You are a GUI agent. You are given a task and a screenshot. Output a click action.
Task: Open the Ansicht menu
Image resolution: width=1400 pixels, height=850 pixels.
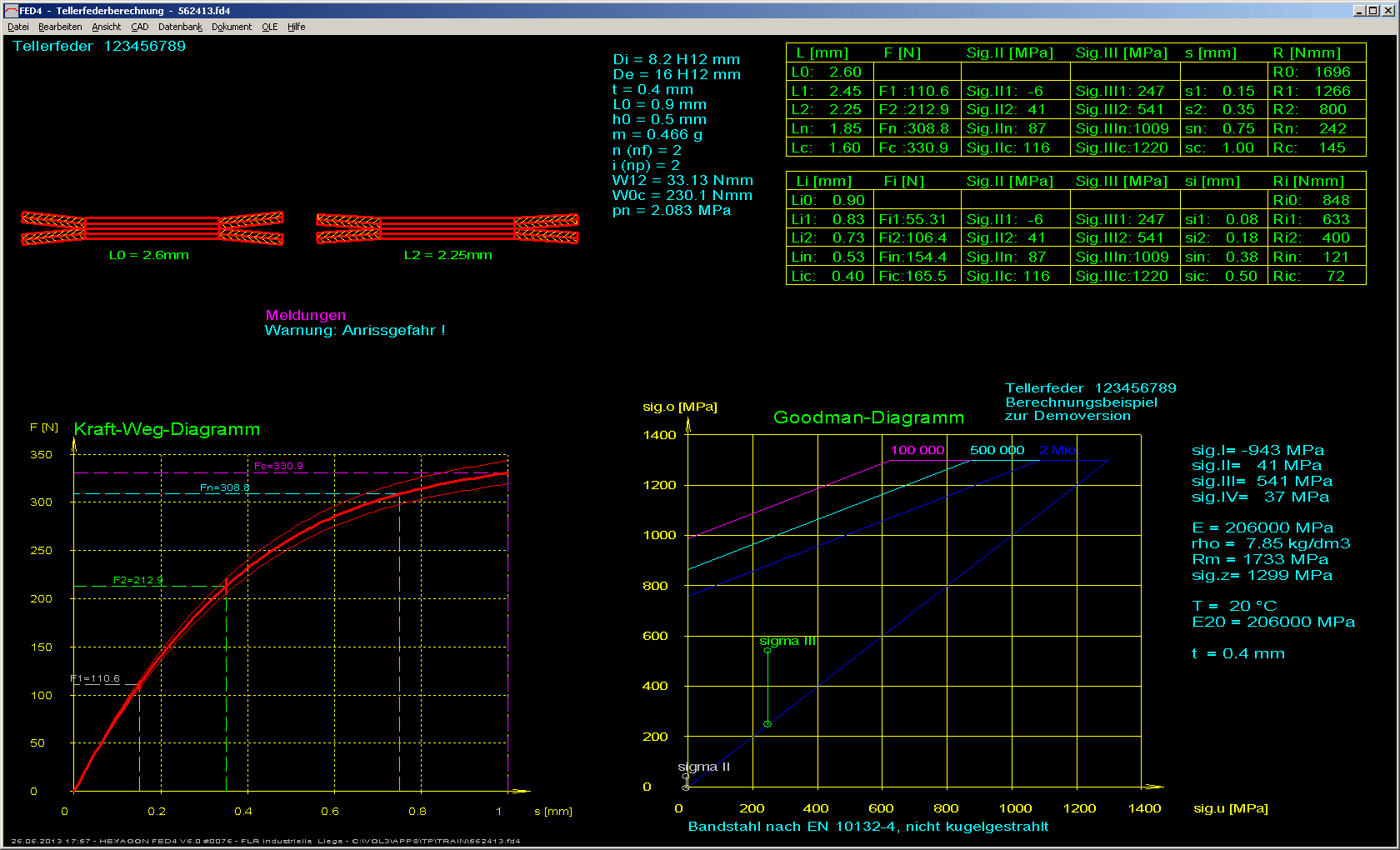coord(107,27)
